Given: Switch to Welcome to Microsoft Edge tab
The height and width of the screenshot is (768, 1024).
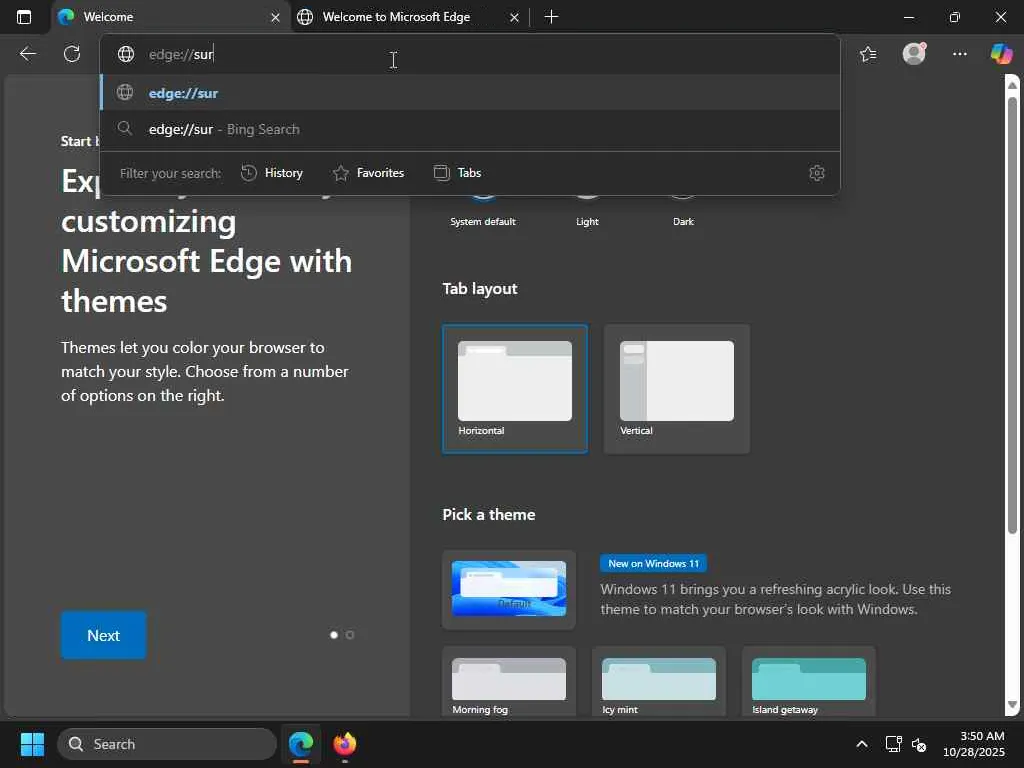Looking at the screenshot, I should pos(408,17).
